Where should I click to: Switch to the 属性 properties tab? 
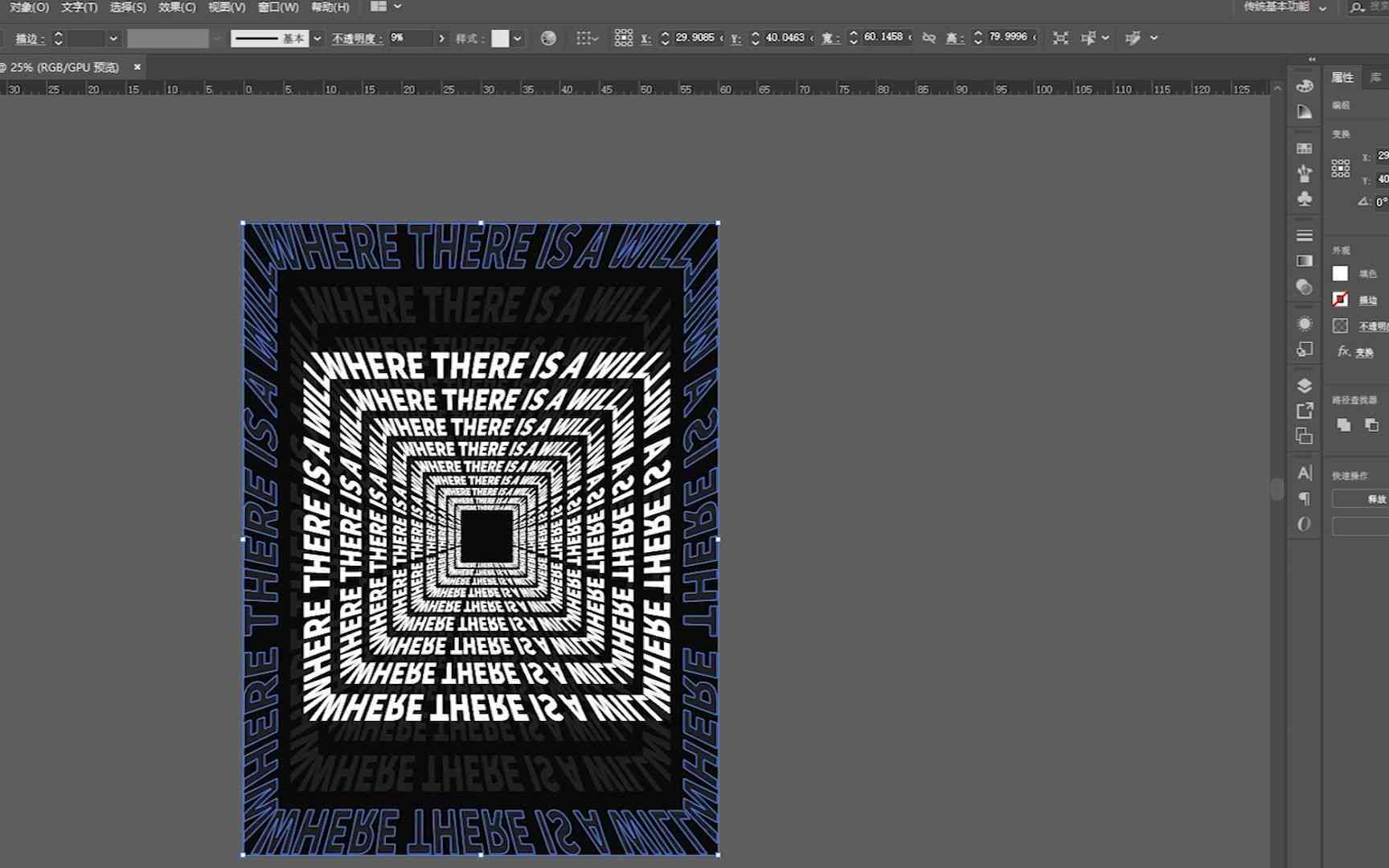click(x=1342, y=77)
